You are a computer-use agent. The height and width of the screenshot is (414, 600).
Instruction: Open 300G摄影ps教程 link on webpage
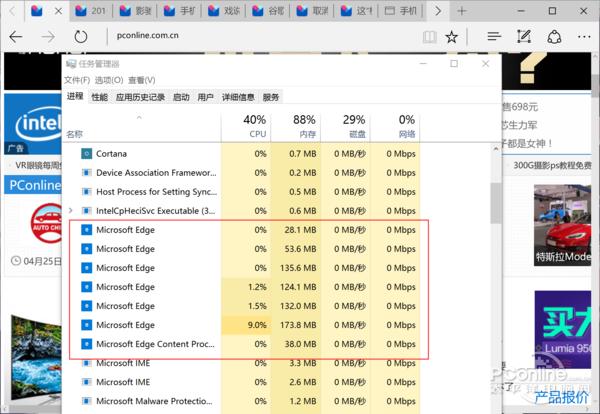pos(552,165)
